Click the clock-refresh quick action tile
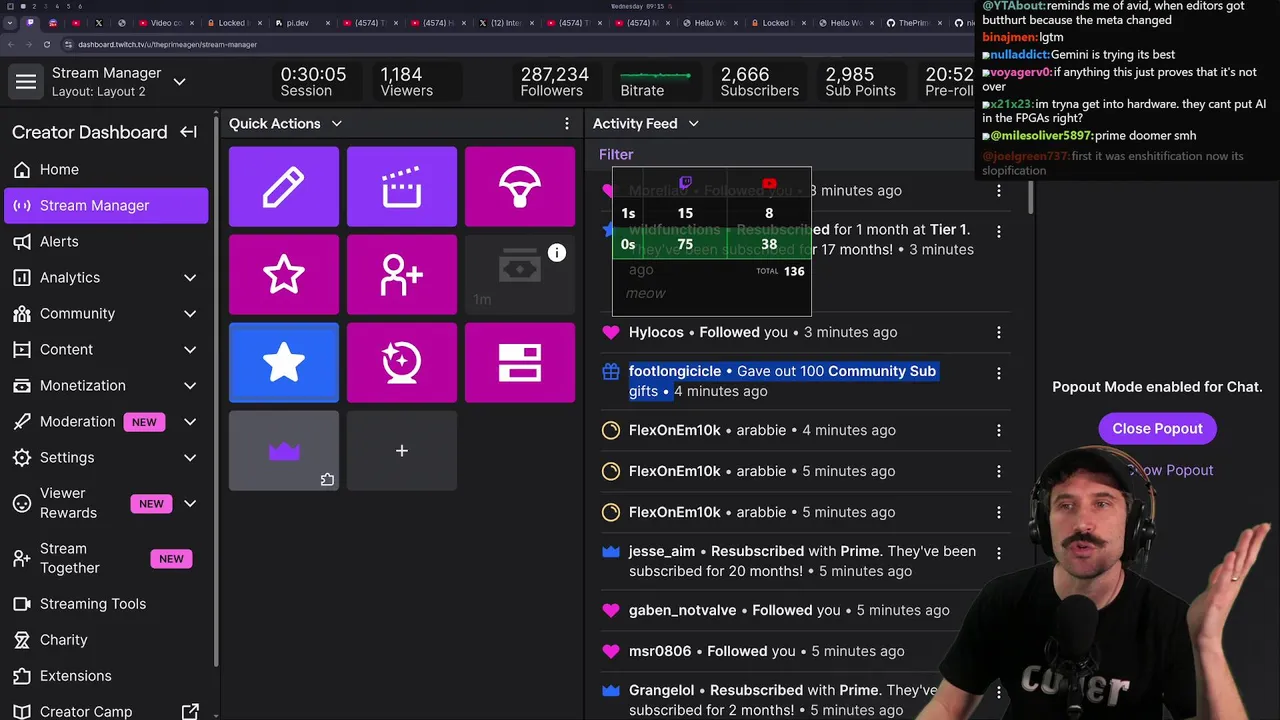 coord(402,363)
